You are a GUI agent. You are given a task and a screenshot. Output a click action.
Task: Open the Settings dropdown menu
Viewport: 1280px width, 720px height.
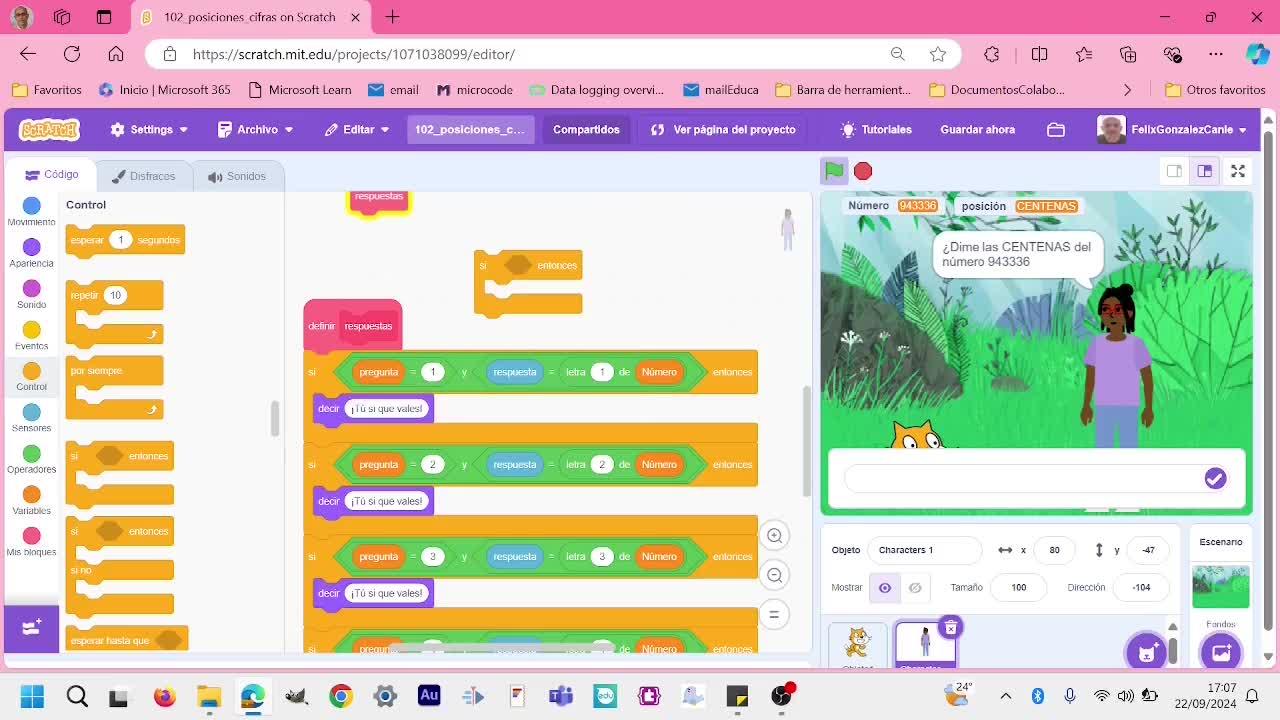click(x=149, y=129)
